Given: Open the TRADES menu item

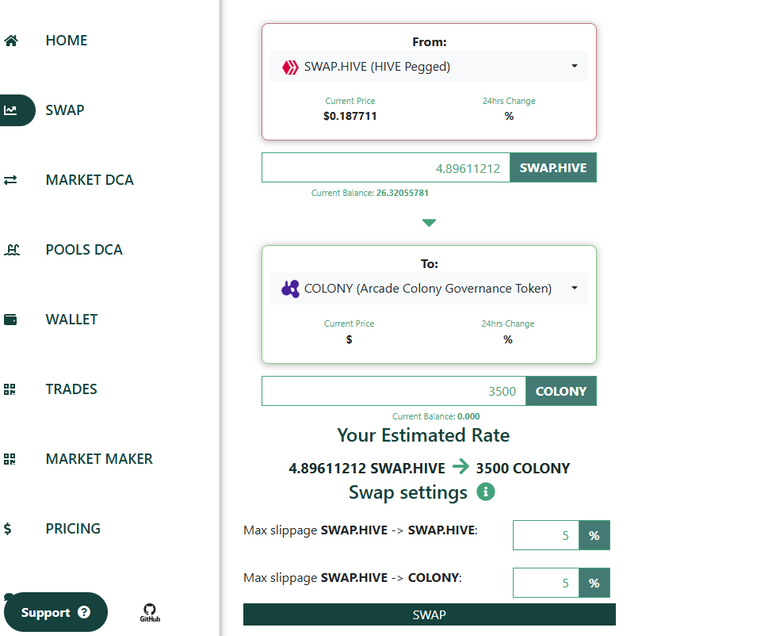Looking at the screenshot, I should coord(71,389).
